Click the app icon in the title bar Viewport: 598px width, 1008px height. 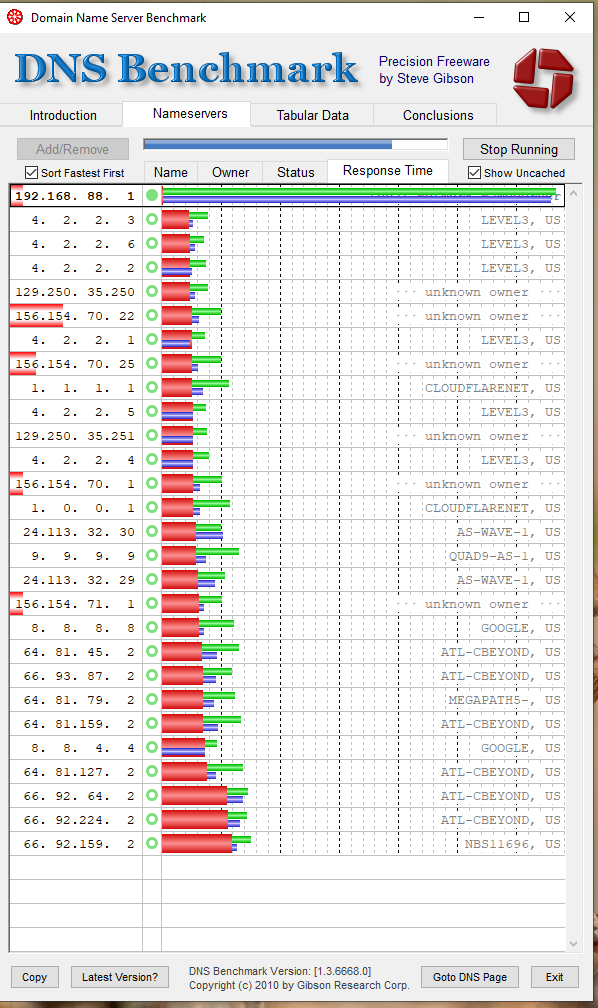[x=15, y=17]
